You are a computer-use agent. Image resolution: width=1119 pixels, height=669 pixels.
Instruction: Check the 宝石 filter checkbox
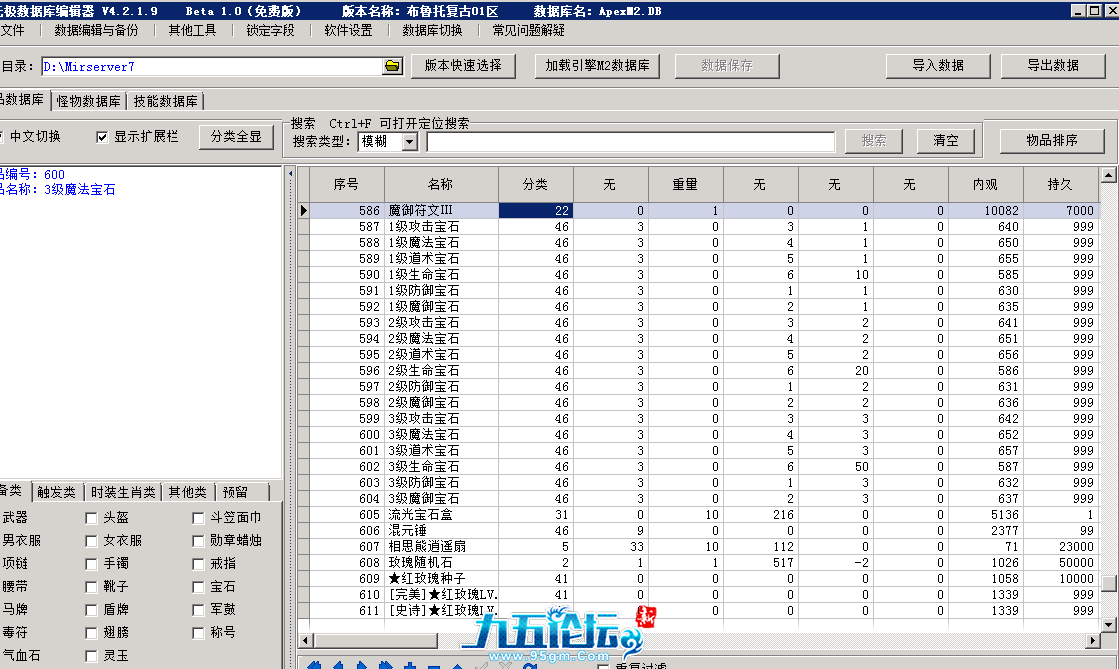pos(199,587)
